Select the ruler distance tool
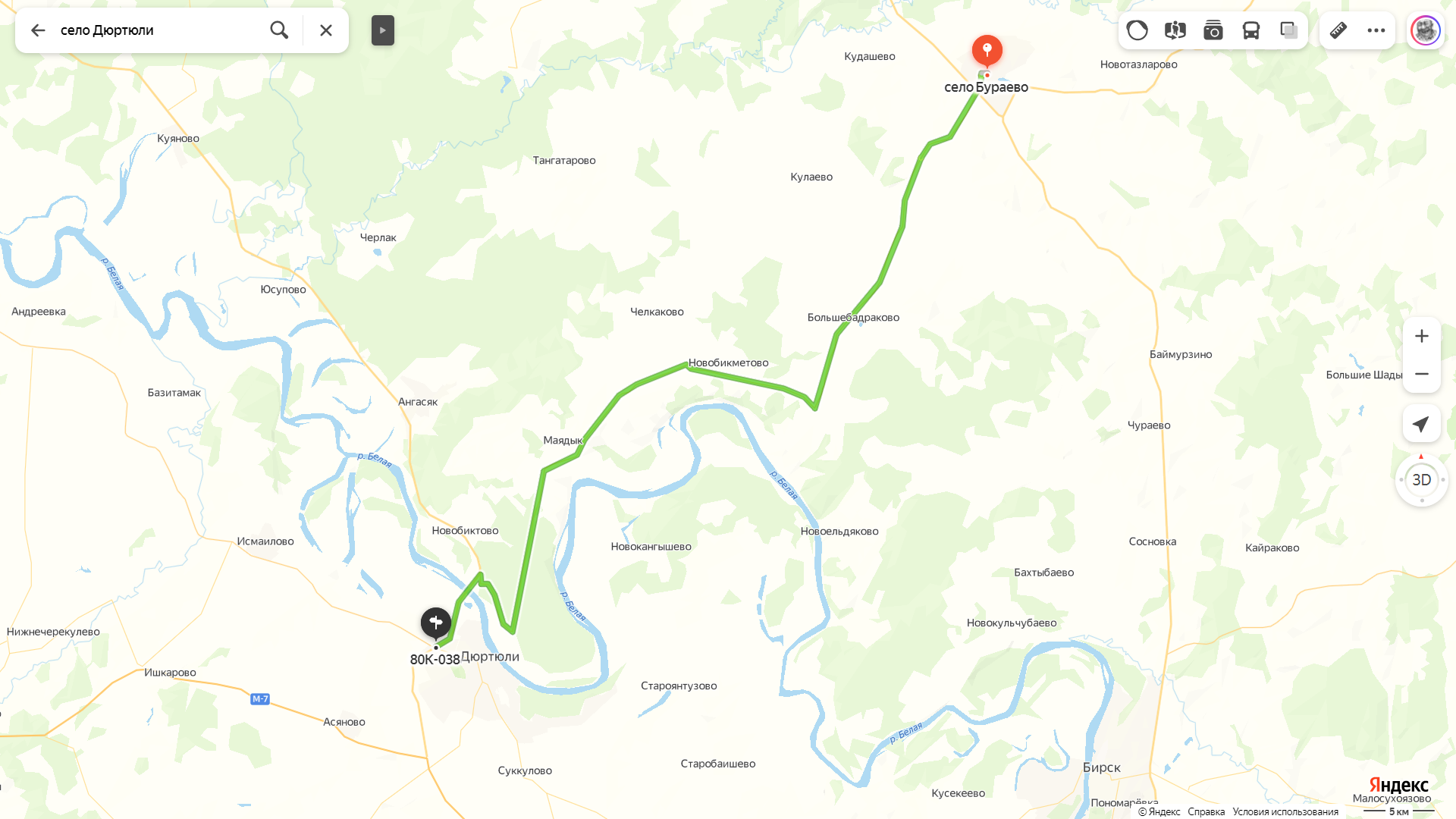 tap(1338, 30)
